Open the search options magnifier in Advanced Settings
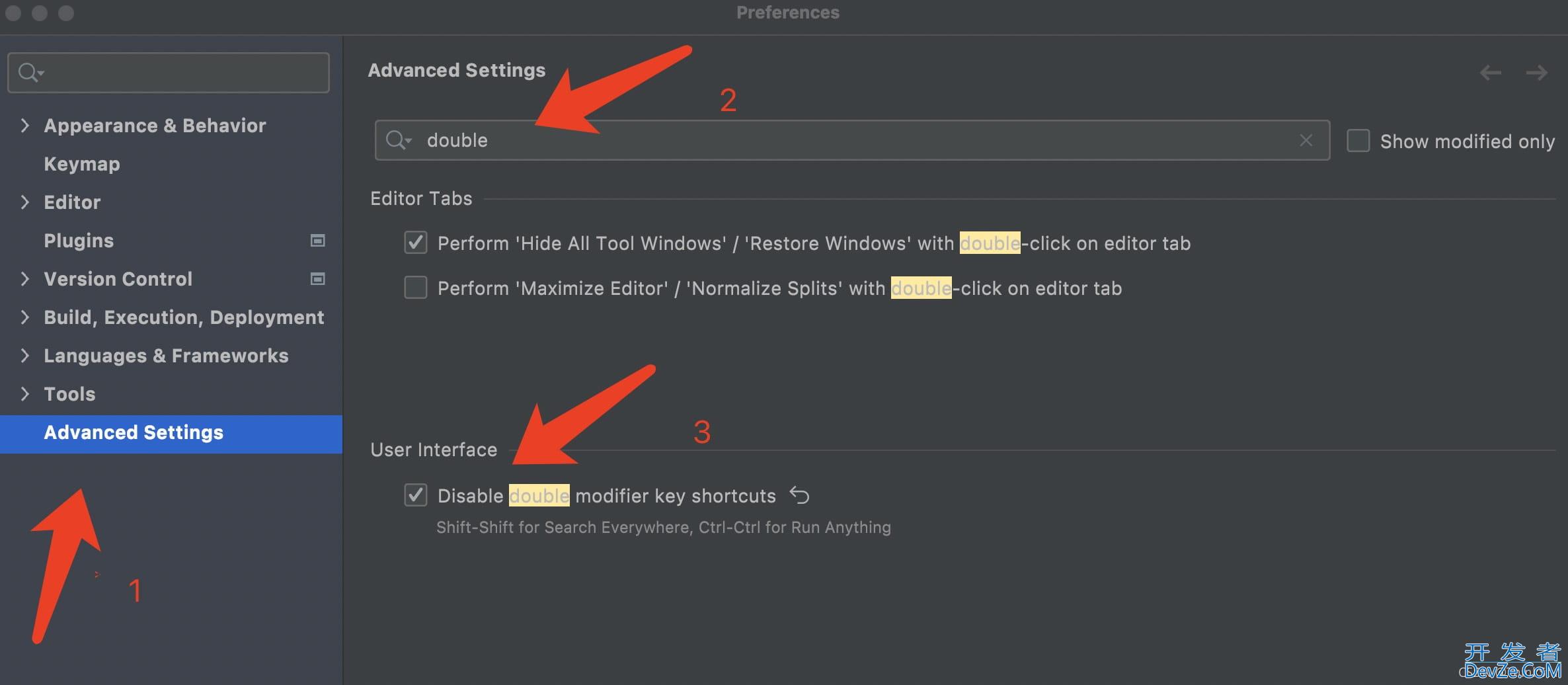 [399, 140]
